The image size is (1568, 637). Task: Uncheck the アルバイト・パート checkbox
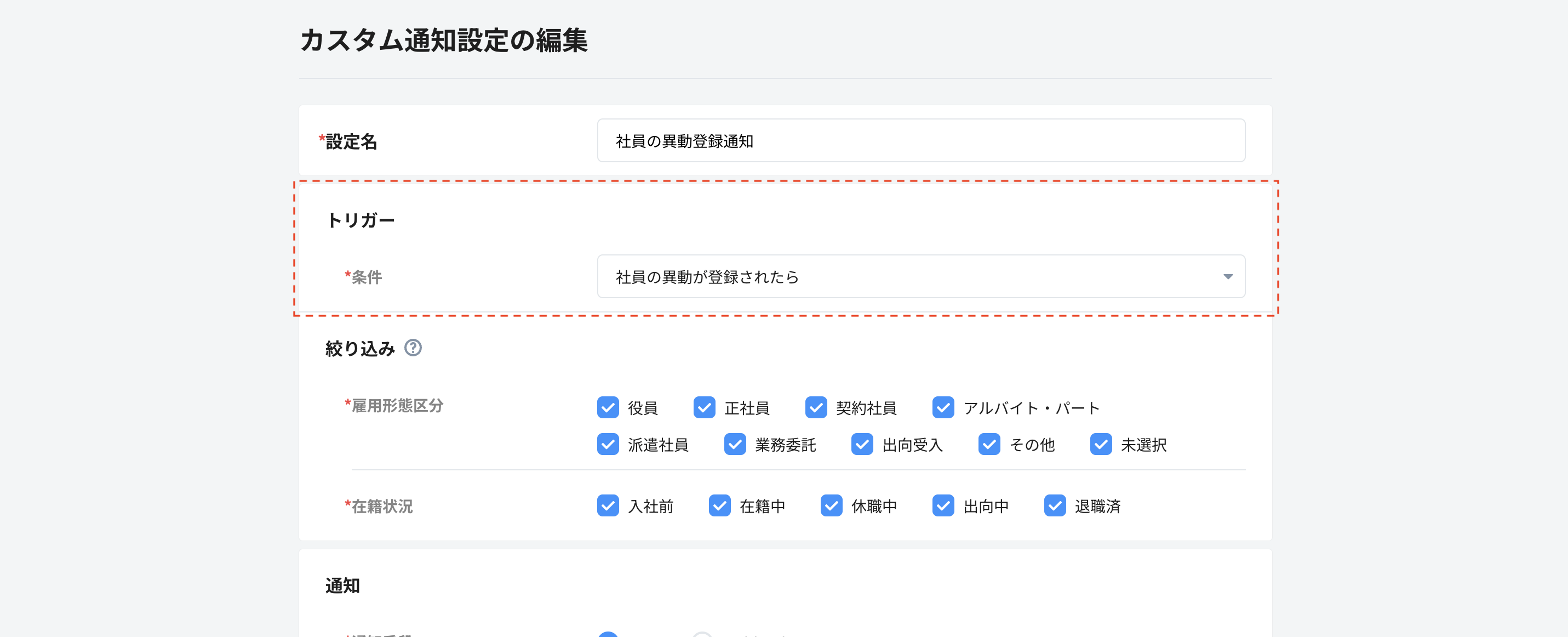coord(943,408)
